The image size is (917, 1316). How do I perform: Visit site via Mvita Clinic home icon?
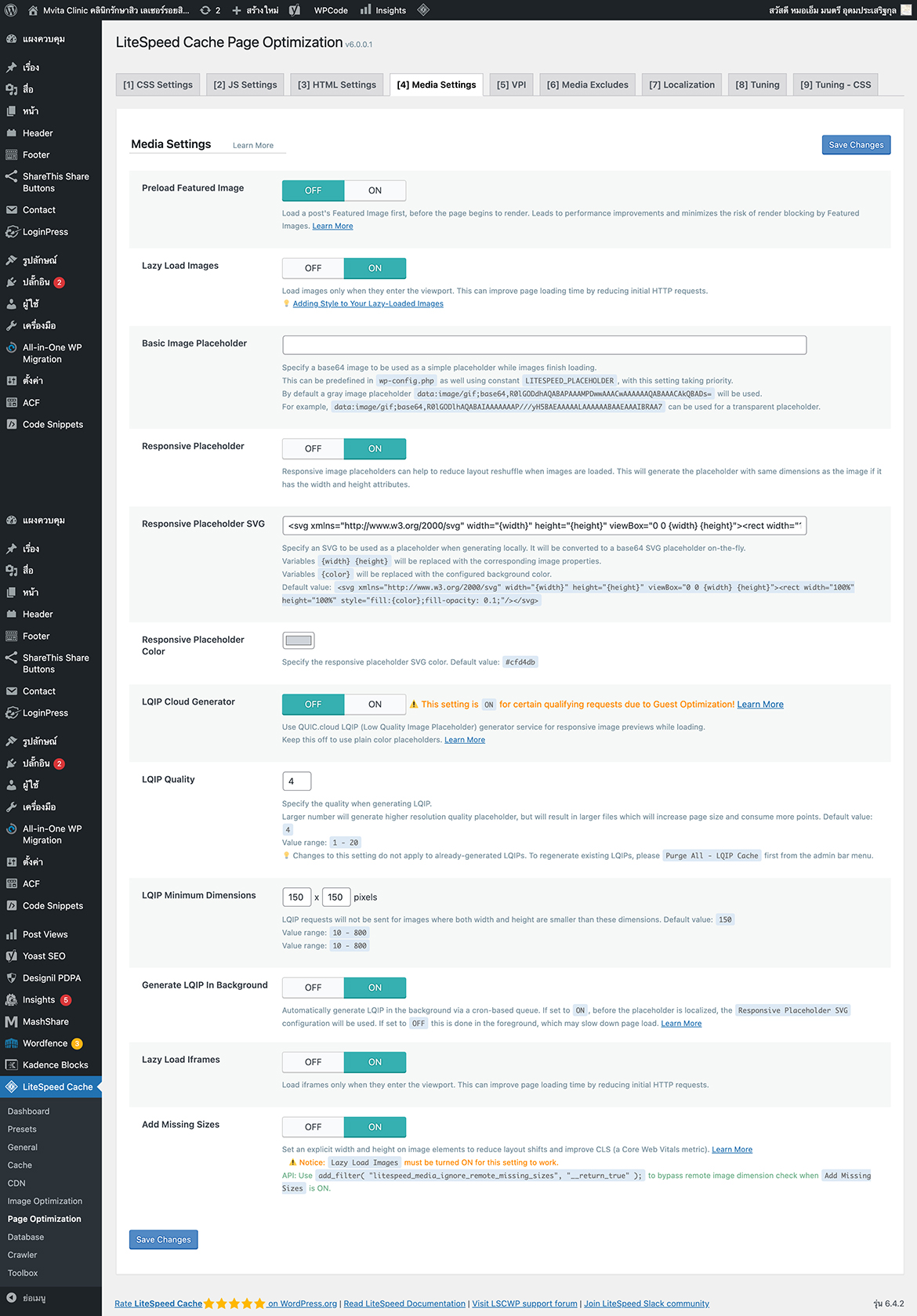point(33,10)
